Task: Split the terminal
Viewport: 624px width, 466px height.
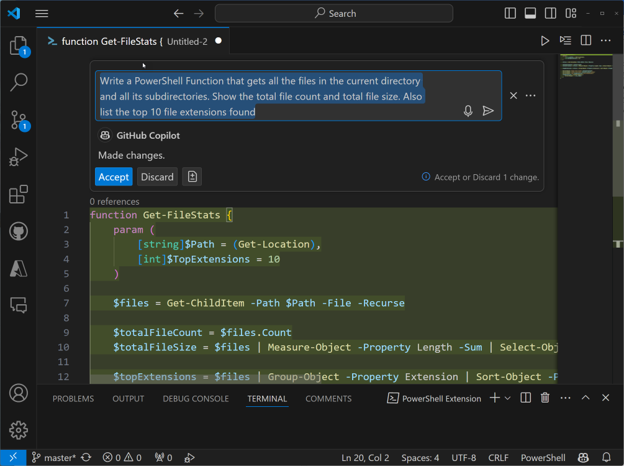Action: [x=525, y=398]
